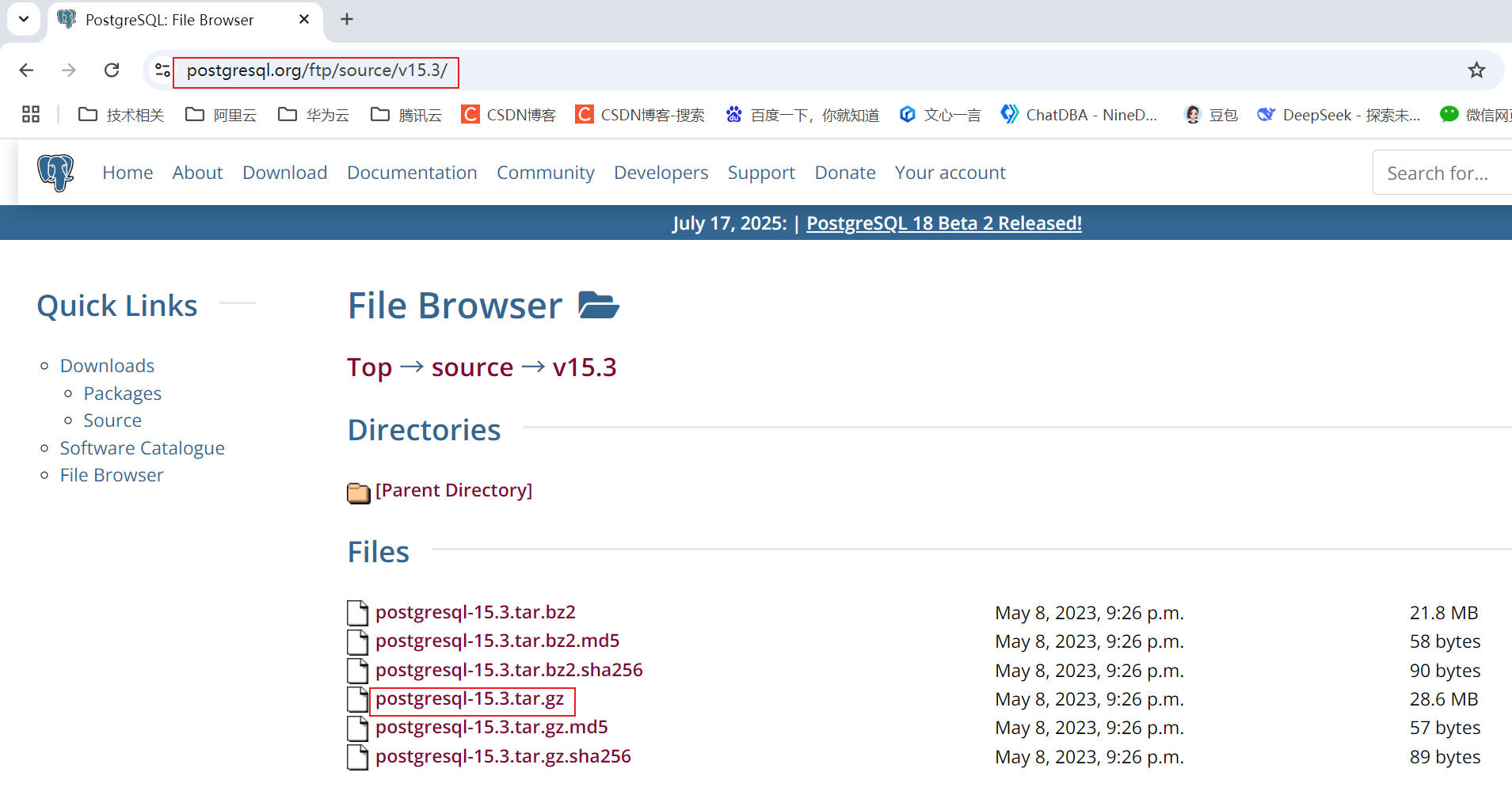
Task: Click the 89 bytes size value
Action: click(1445, 757)
